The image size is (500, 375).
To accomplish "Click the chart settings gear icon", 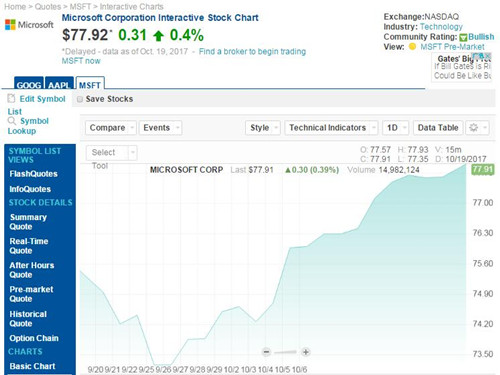I will pyautogui.click(x=473, y=128).
